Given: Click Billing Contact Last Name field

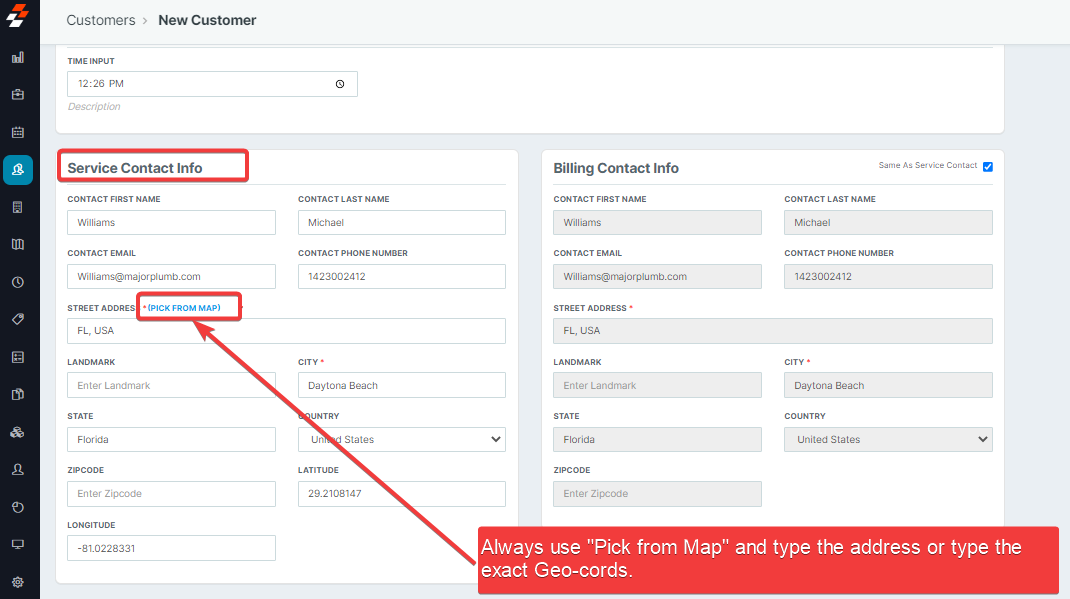Looking at the screenshot, I should pos(888,222).
